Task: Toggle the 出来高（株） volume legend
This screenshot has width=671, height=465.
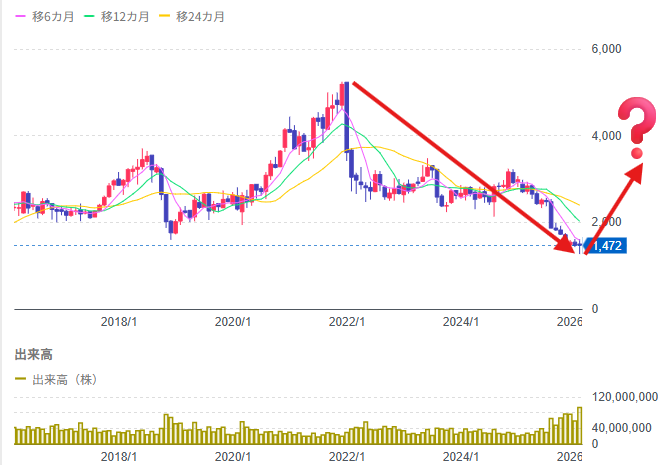Action: pos(62,380)
